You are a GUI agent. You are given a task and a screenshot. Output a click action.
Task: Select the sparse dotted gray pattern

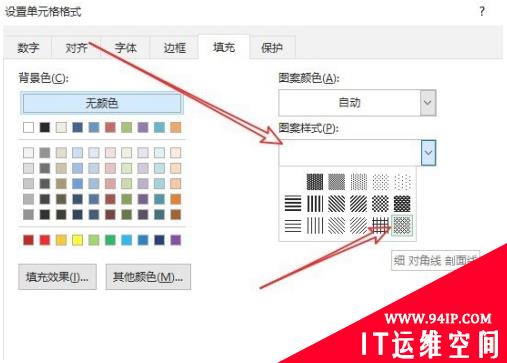[x=402, y=182]
